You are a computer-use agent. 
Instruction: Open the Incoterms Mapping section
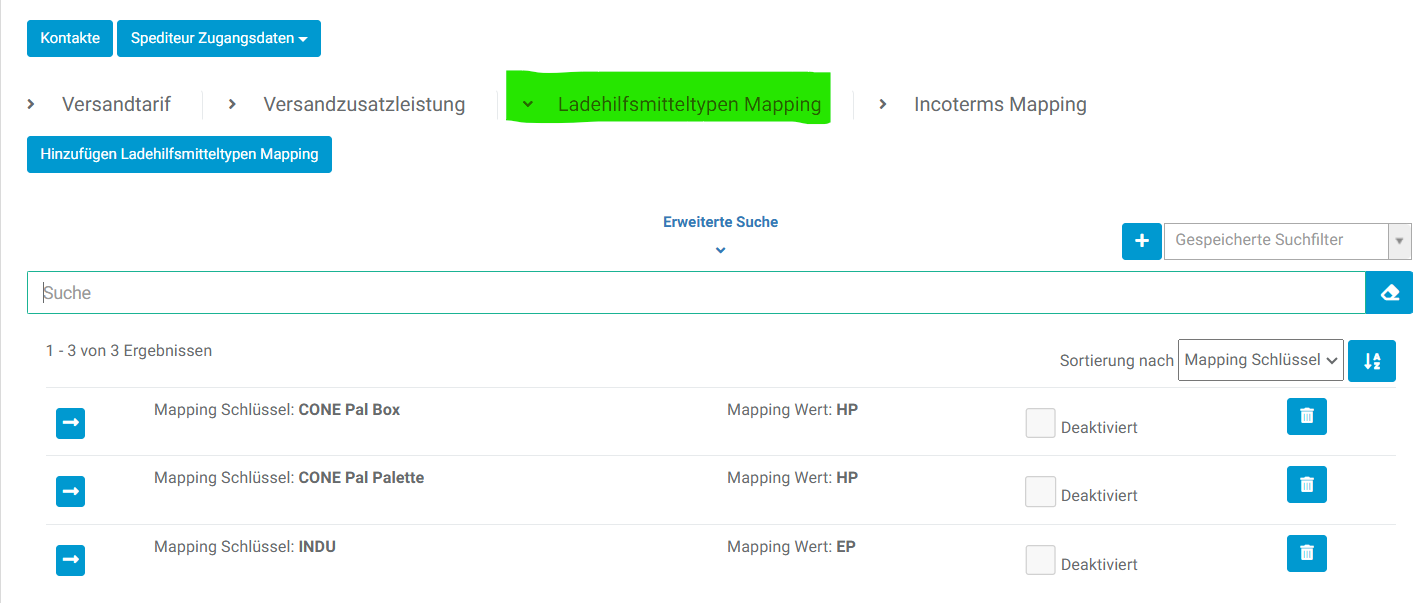[x=999, y=104]
